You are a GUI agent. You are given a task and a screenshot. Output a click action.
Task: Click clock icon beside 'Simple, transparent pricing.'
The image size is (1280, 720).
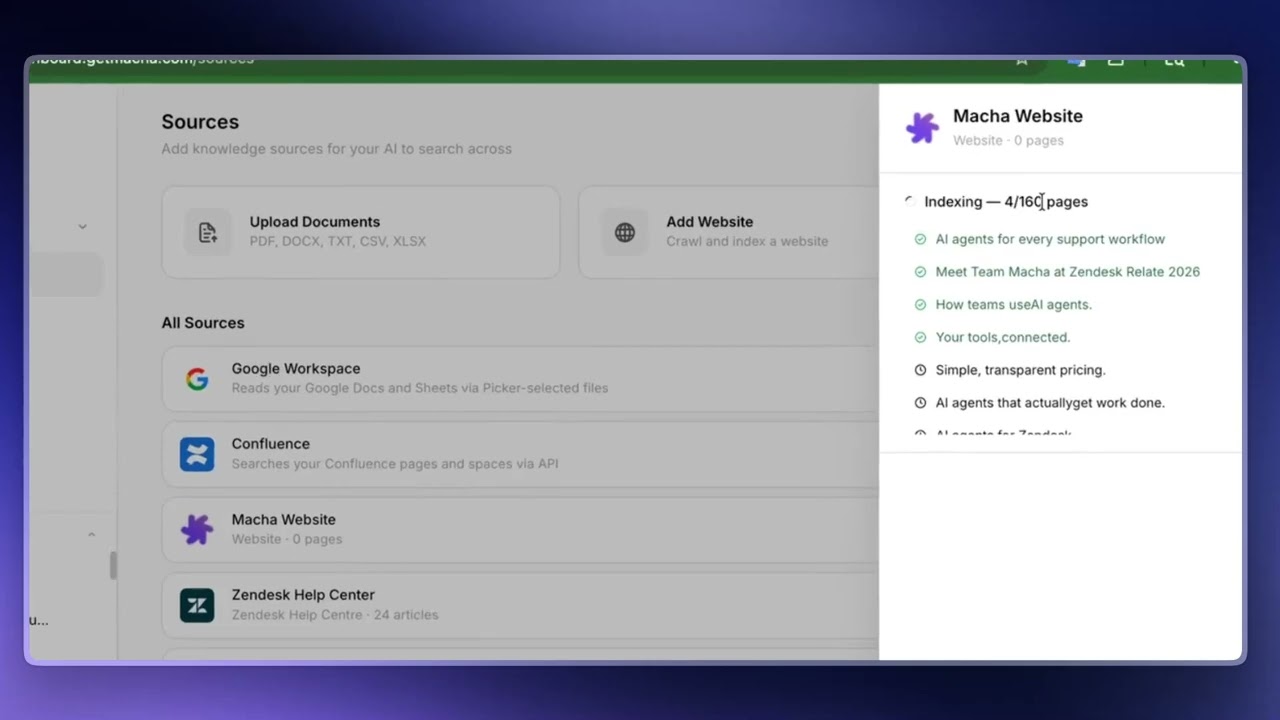point(920,370)
